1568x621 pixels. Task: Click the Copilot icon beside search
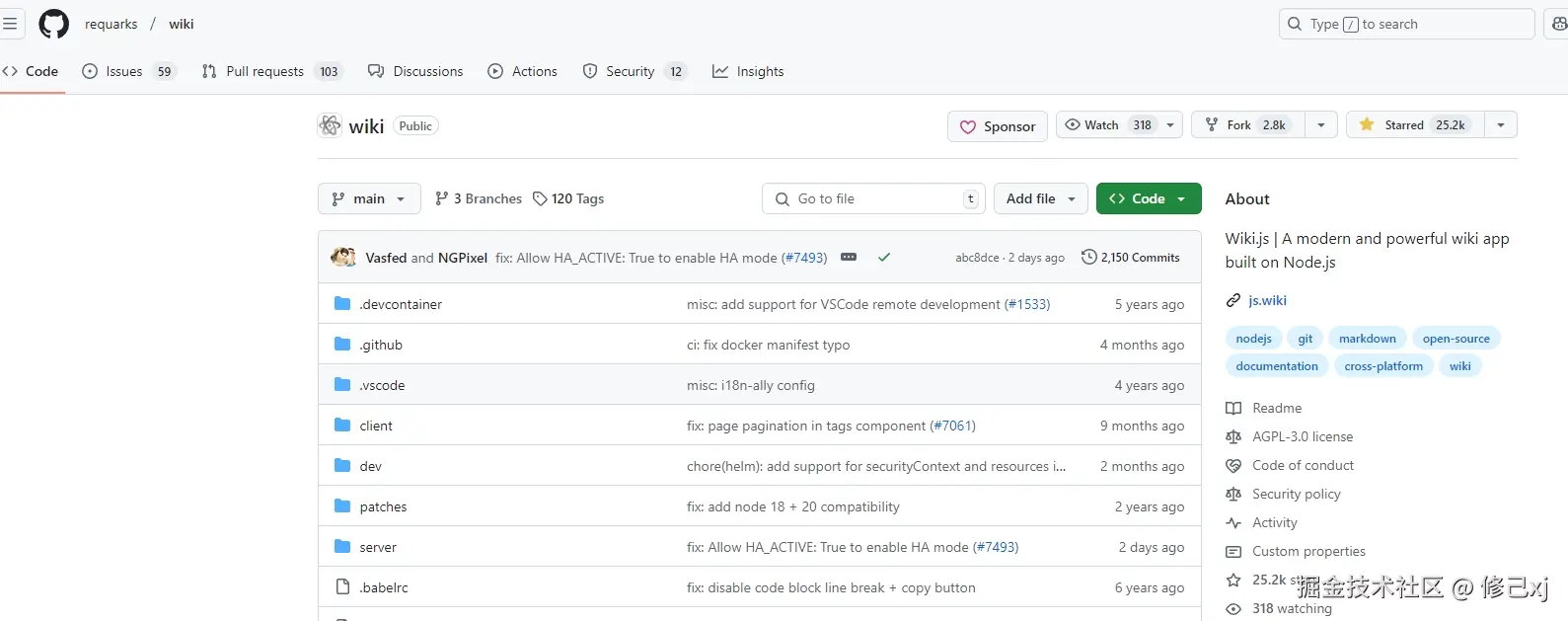pos(1559,24)
